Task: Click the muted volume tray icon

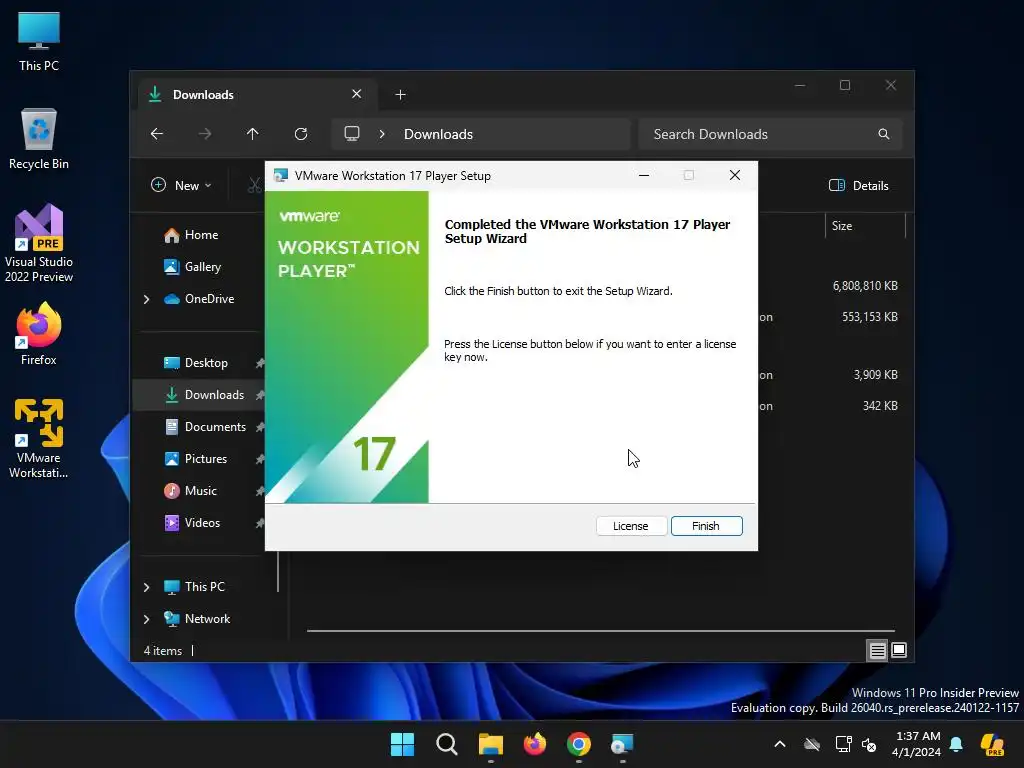Action: [x=869, y=744]
